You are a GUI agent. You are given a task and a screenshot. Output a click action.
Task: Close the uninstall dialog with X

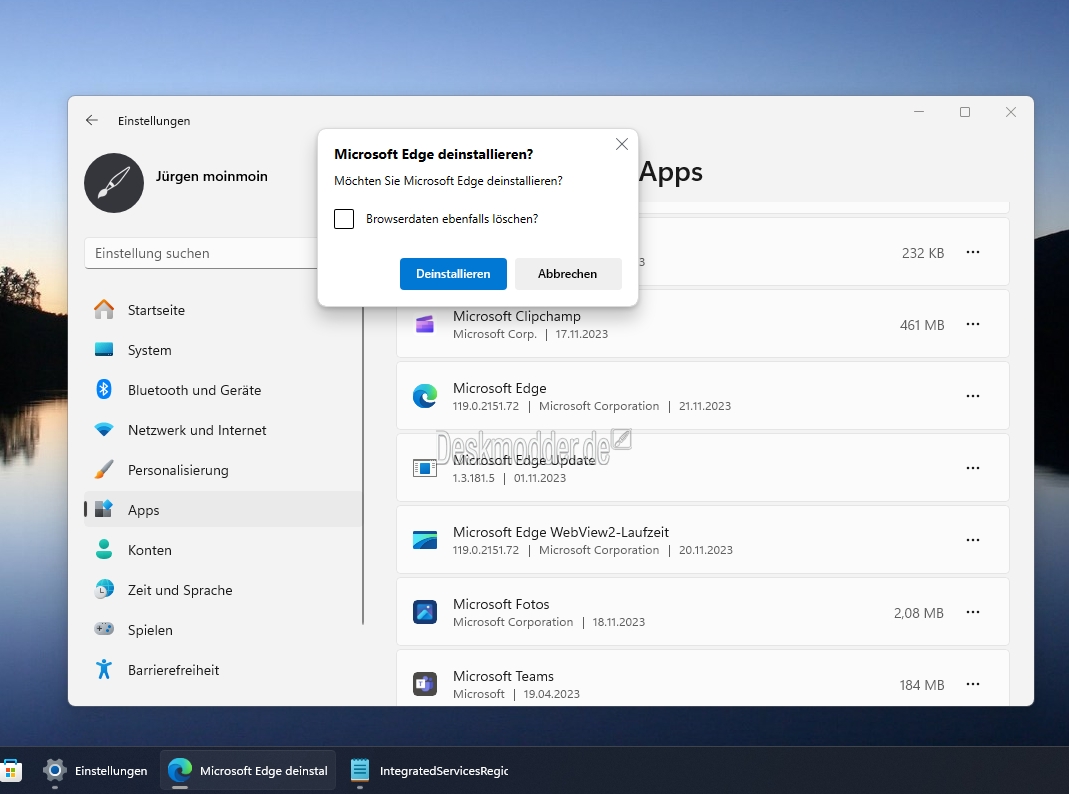[622, 144]
